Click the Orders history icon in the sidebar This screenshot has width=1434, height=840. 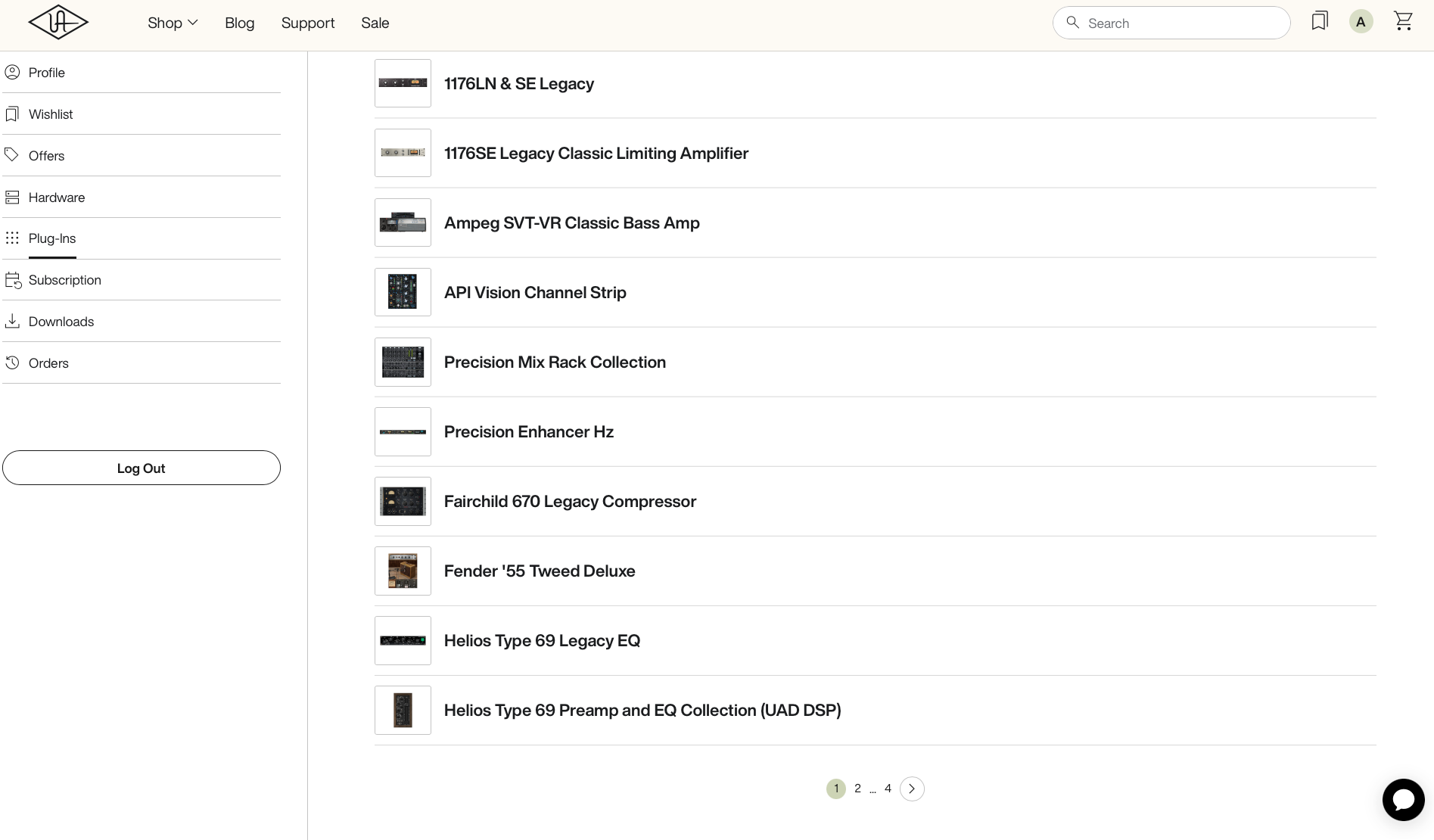point(12,363)
